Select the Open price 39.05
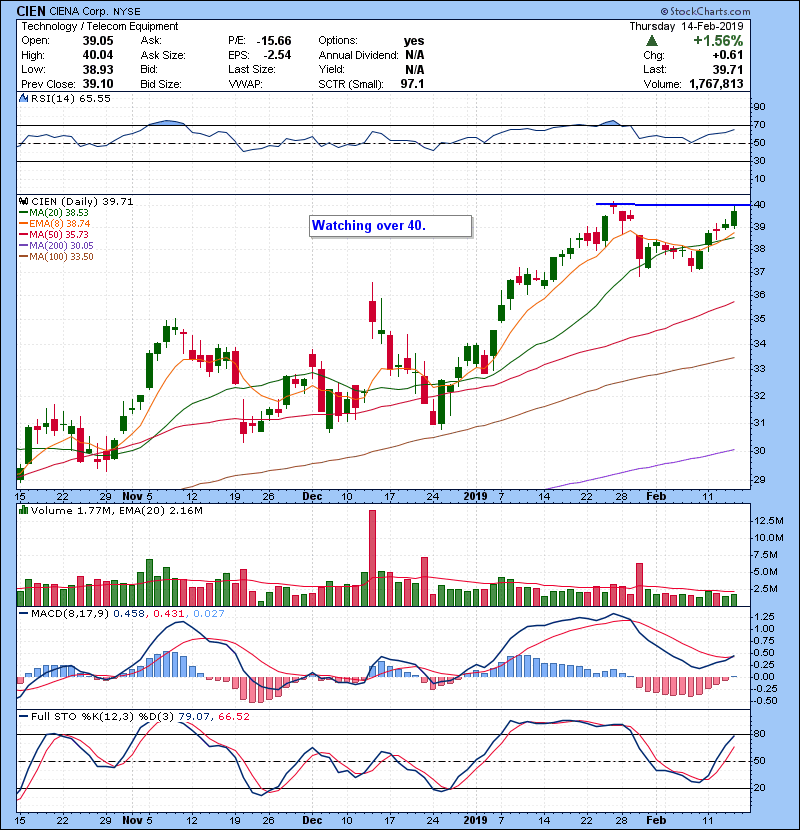The image size is (800, 830). (98, 41)
